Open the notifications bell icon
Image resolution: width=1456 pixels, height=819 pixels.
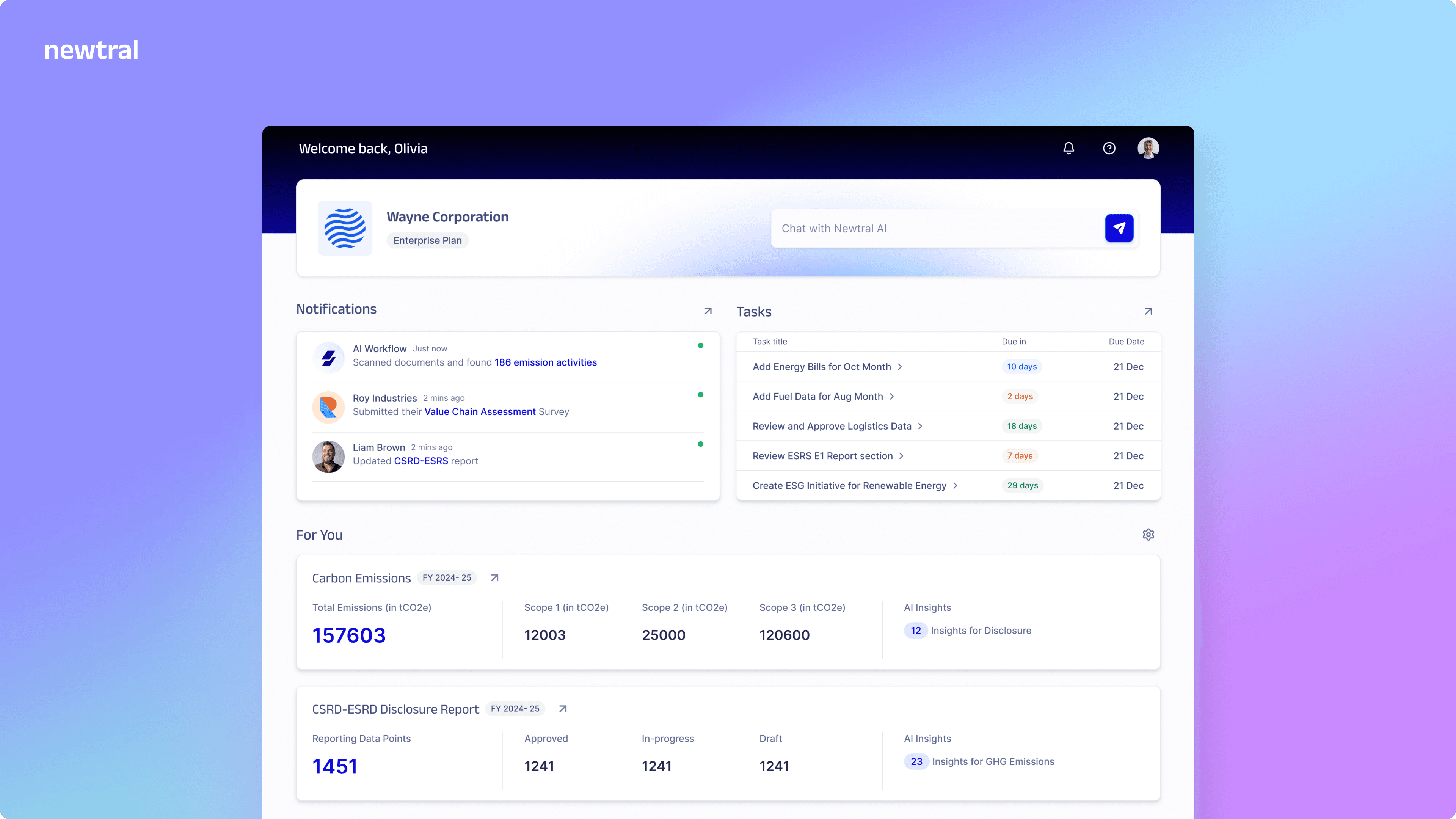(1068, 148)
